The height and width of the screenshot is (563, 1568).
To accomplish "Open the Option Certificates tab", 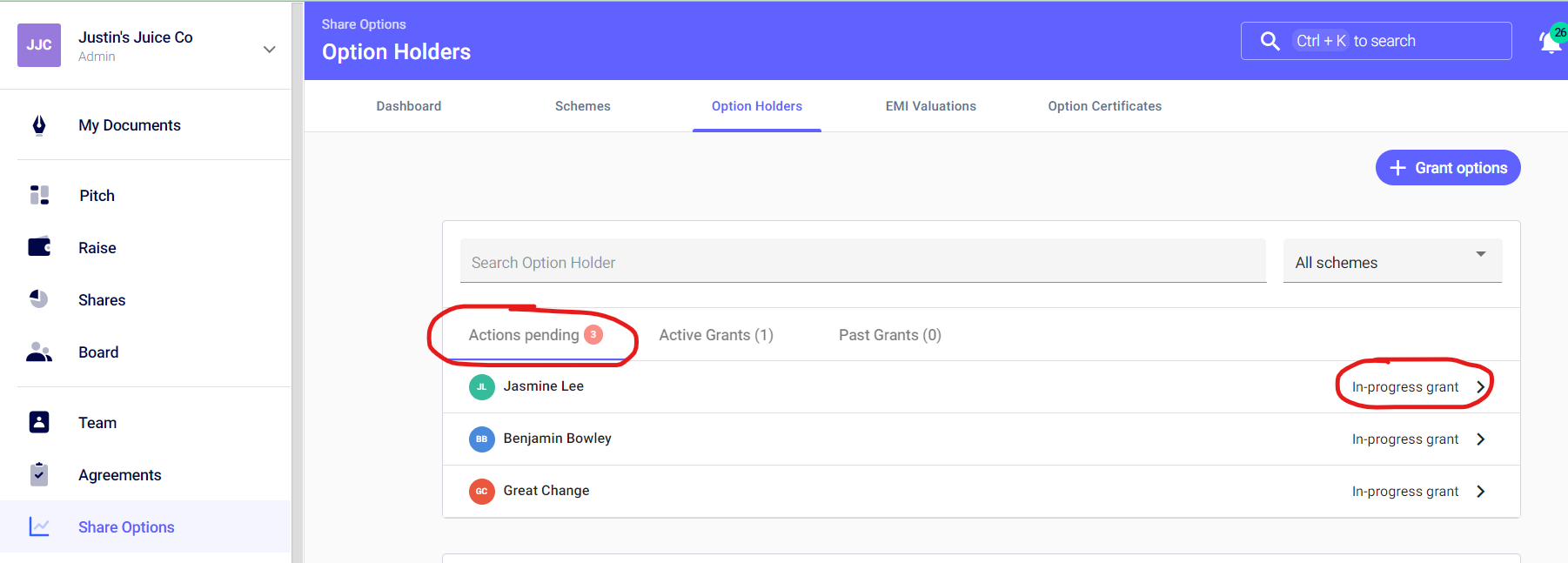I will coord(1104,106).
